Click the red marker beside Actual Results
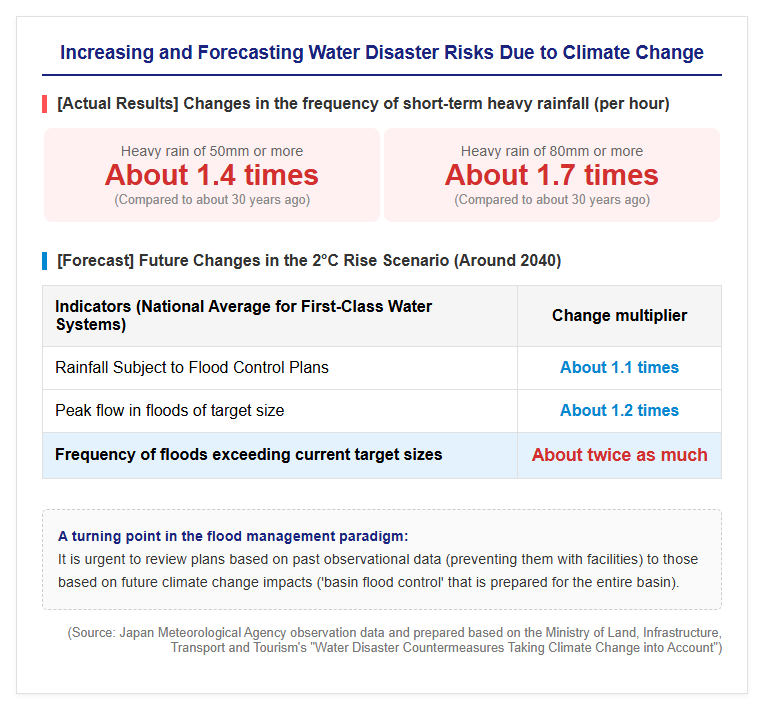 pos(45,104)
